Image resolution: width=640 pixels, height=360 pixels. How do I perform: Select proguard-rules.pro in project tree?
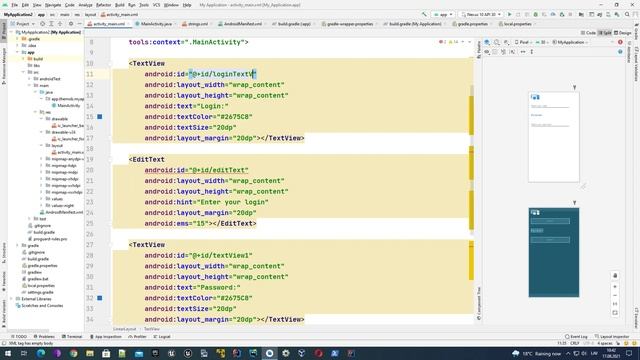point(47,239)
